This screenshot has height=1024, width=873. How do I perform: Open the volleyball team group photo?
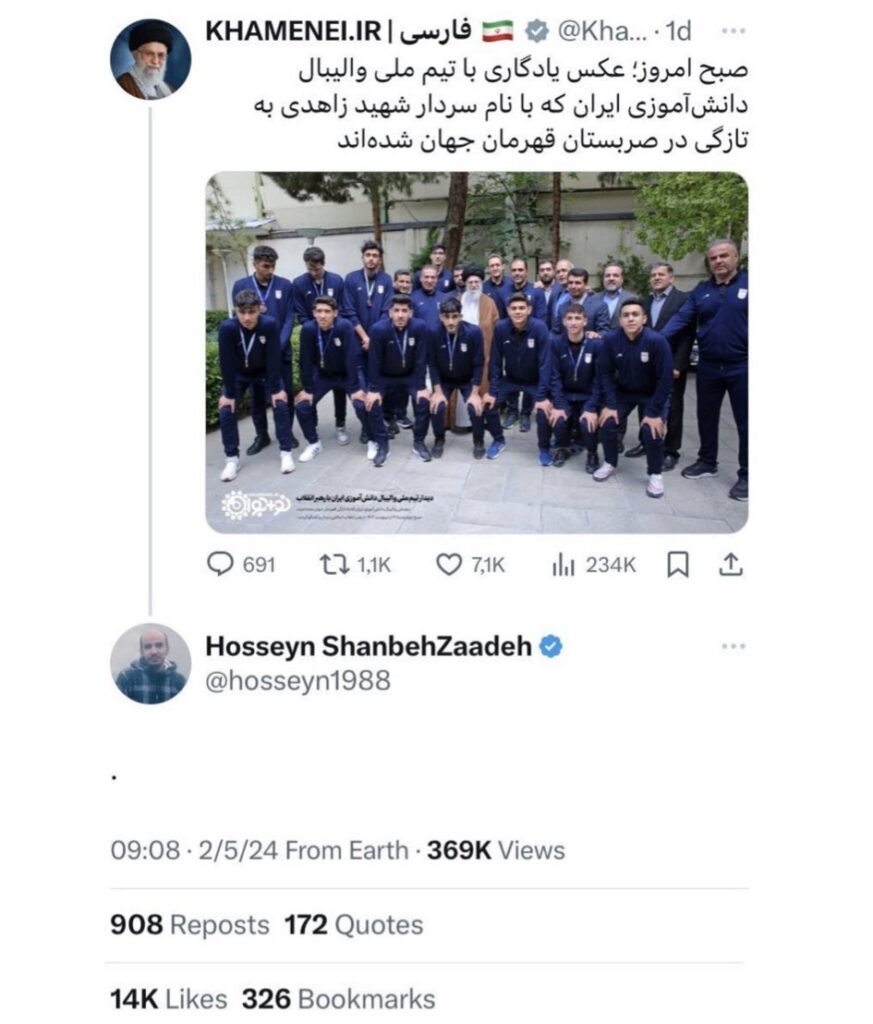click(x=477, y=353)
